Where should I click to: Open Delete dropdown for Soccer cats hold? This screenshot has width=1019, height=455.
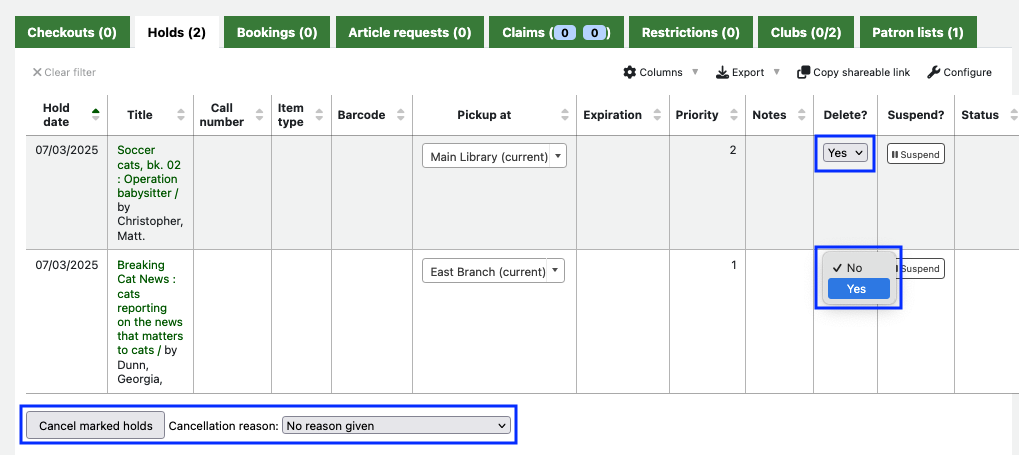845,154
